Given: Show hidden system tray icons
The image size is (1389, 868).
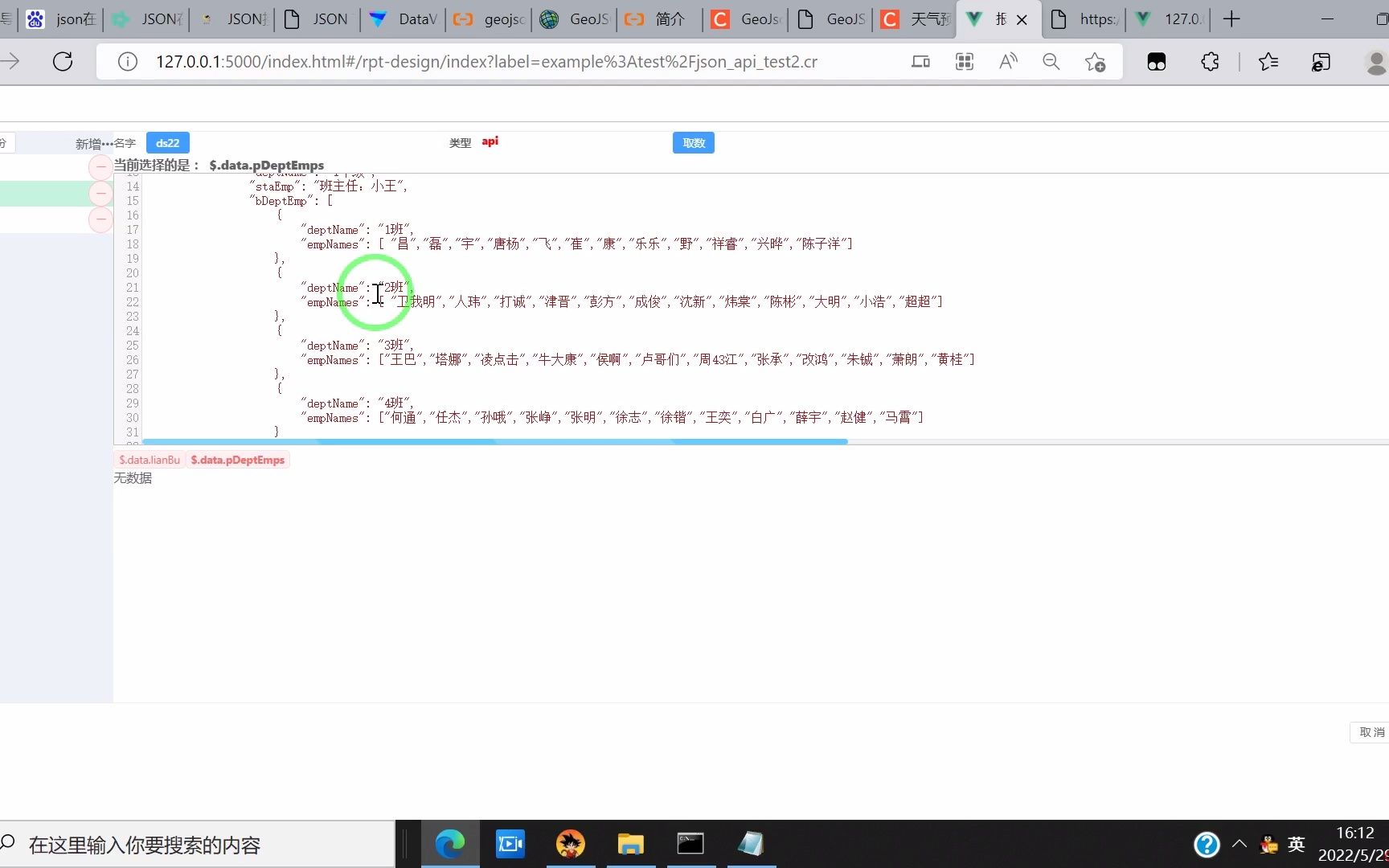Looking at the screenshot, I should click(1239, 844).
